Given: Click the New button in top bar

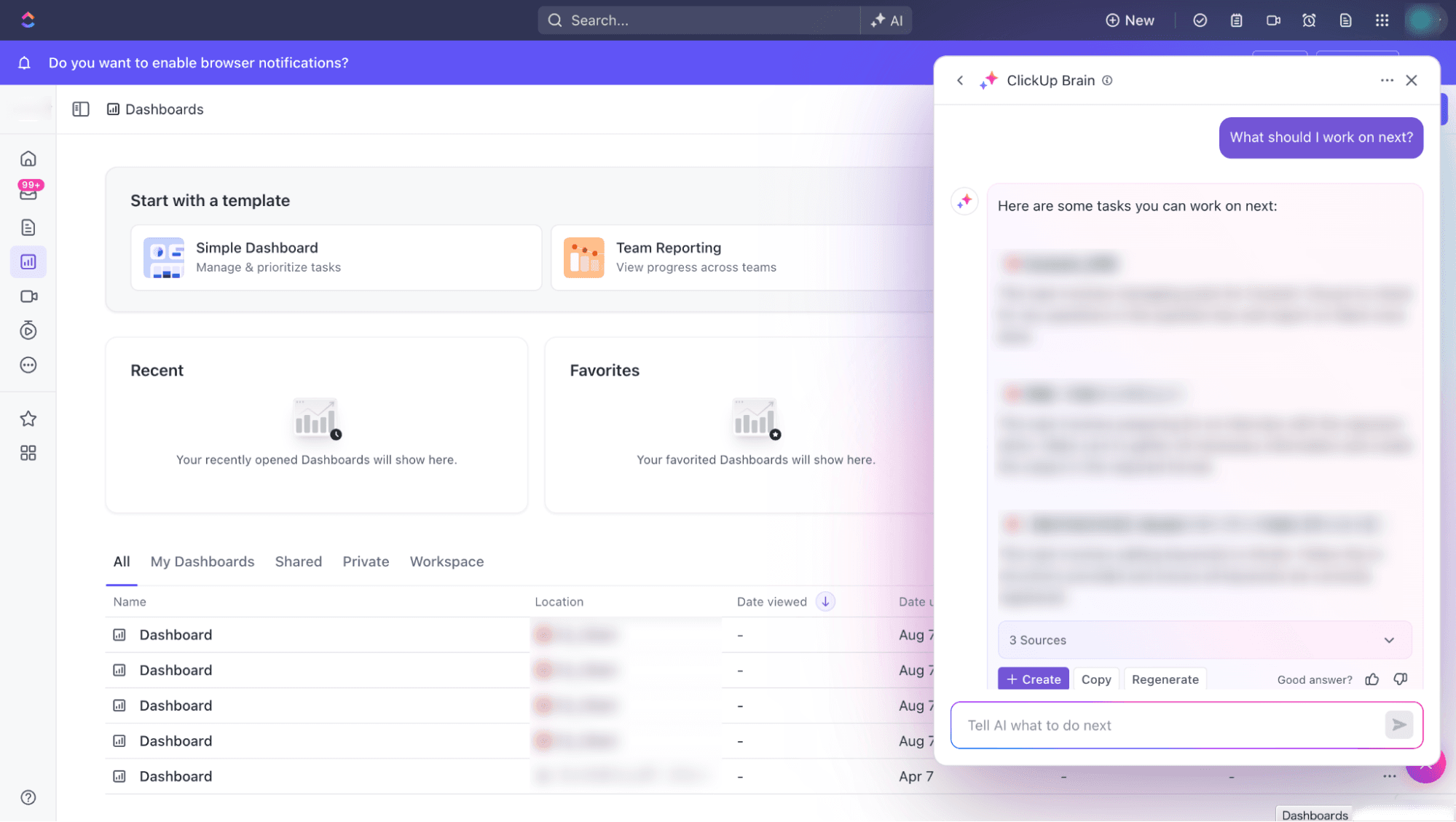Looking at the screenshot, I should 1130,20.
